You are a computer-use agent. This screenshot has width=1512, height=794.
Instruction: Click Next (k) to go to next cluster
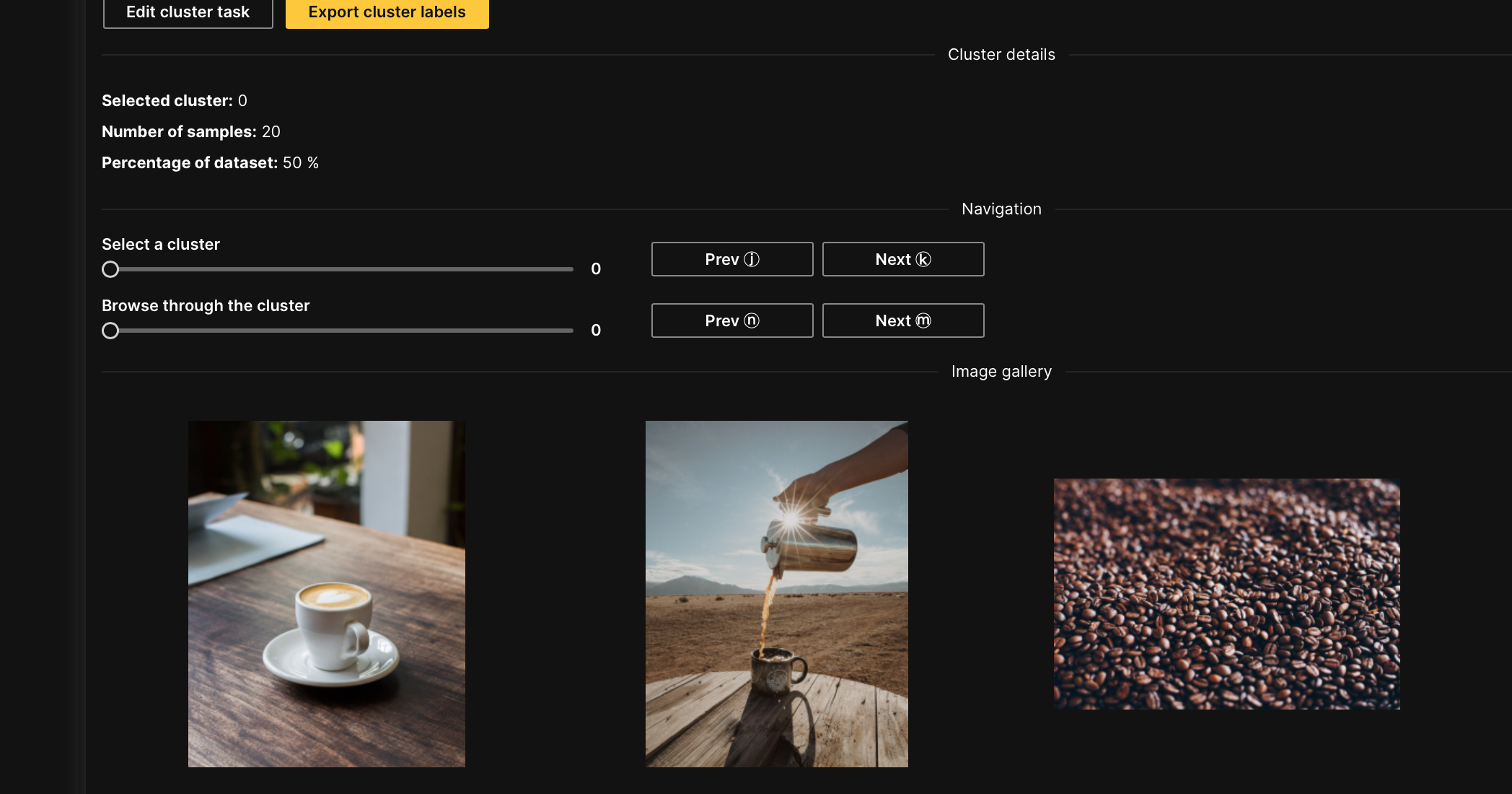click(x=902, y=259)
